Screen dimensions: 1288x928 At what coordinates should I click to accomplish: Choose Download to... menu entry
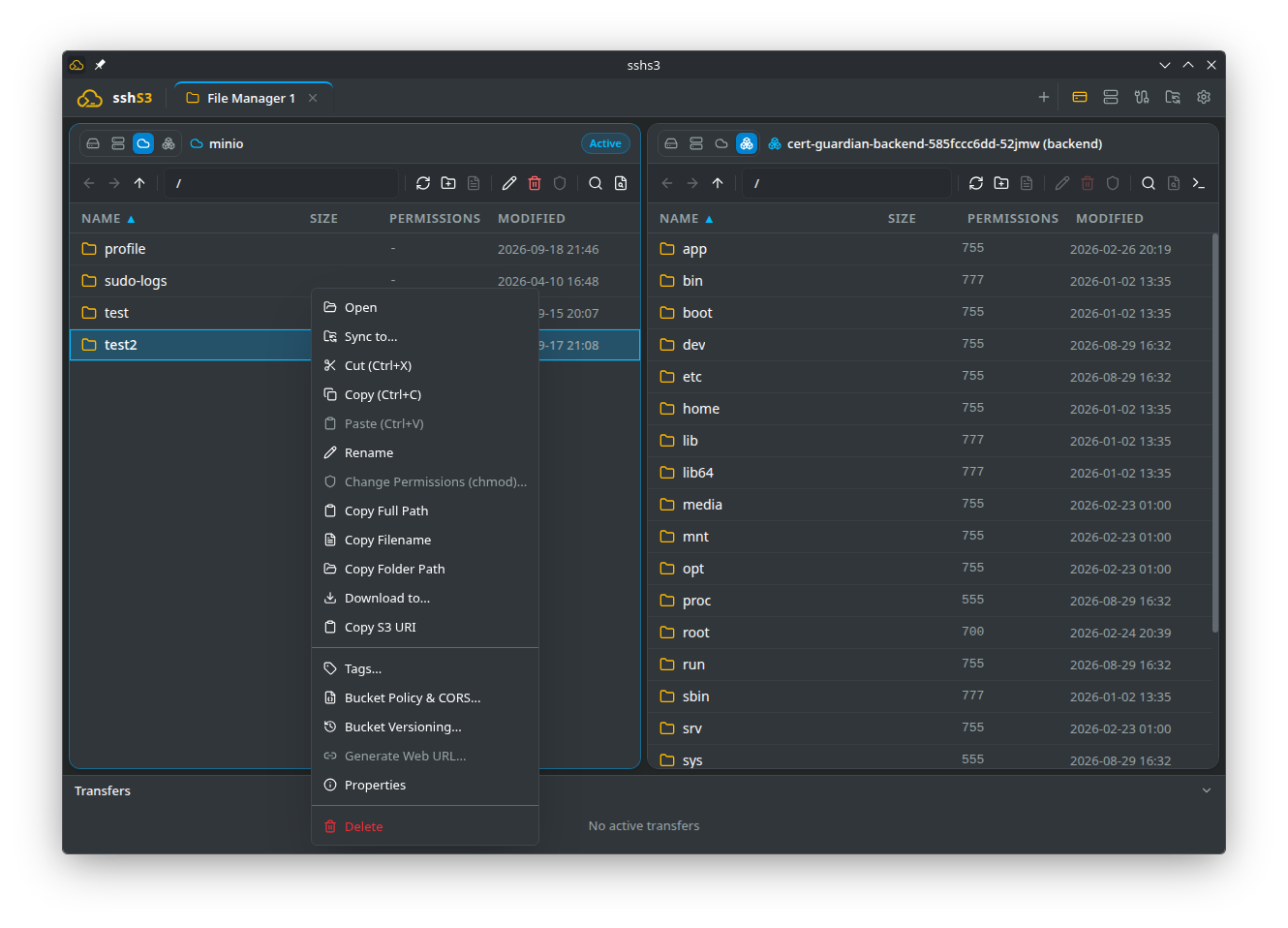pos(425,598)
